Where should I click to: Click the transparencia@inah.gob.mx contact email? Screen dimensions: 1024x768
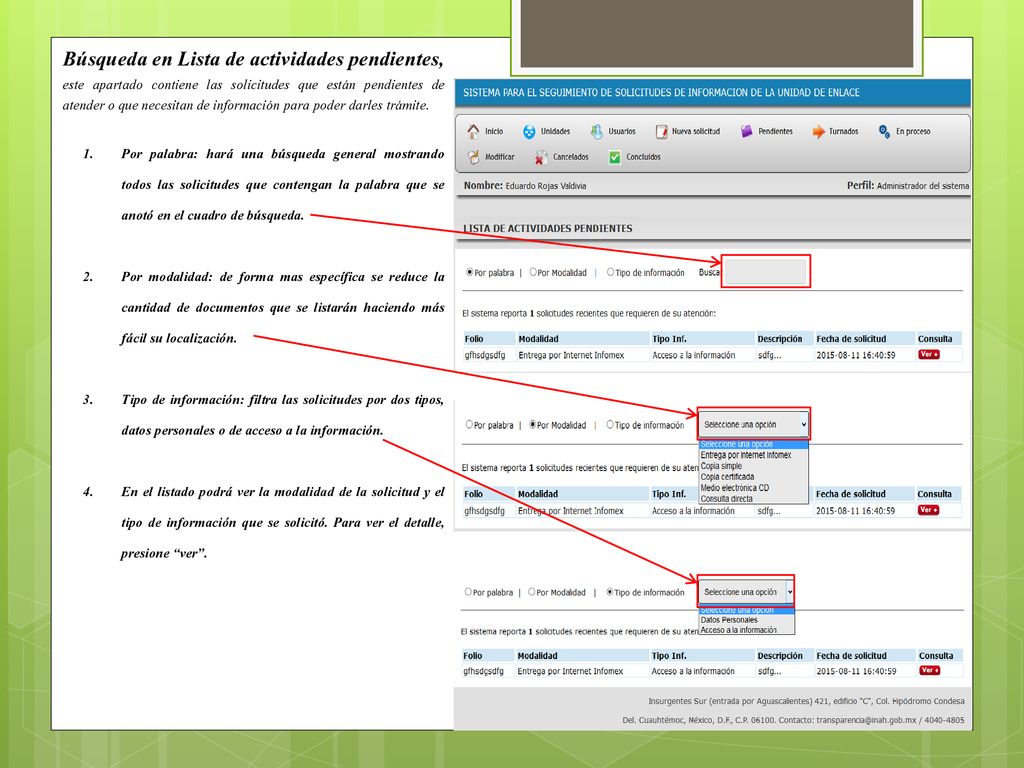point(866,720)
